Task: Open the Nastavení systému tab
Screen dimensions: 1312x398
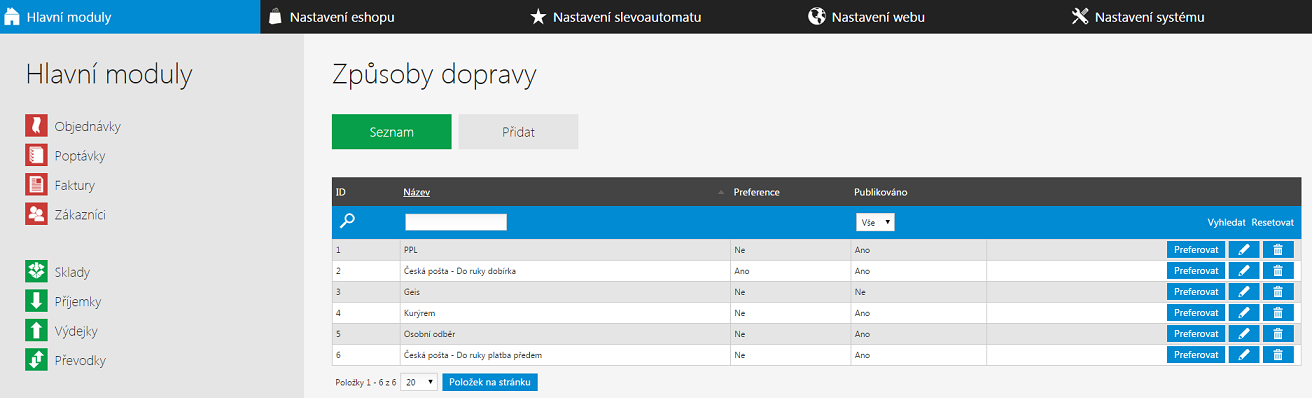Action: pyautogui.click(x=1137, y=17)
